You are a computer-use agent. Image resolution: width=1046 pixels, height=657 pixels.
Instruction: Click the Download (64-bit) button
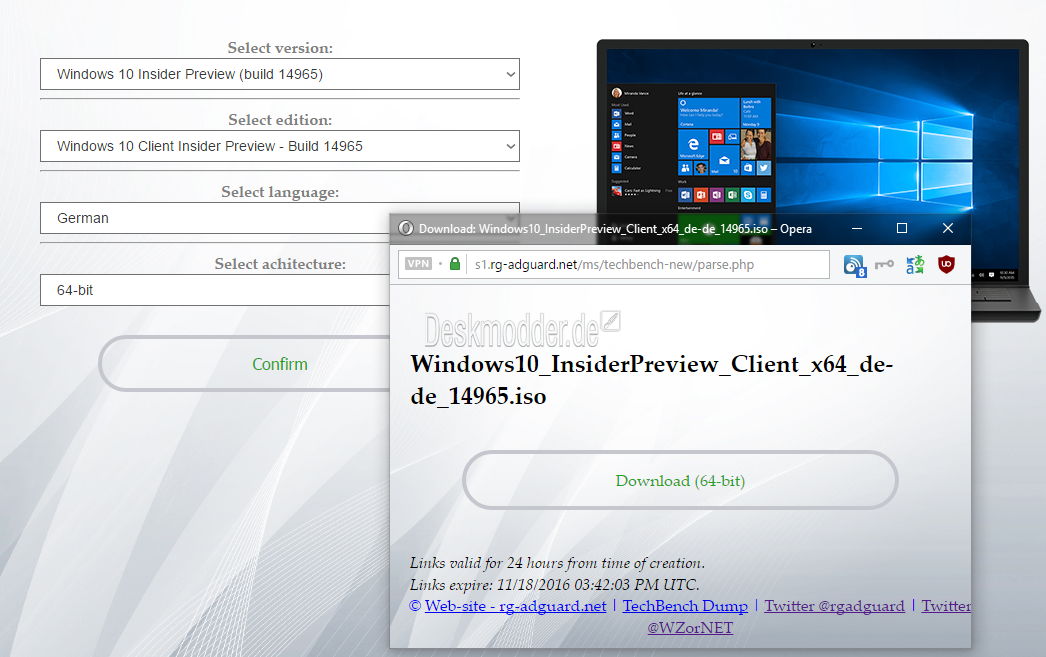[680, 480]
